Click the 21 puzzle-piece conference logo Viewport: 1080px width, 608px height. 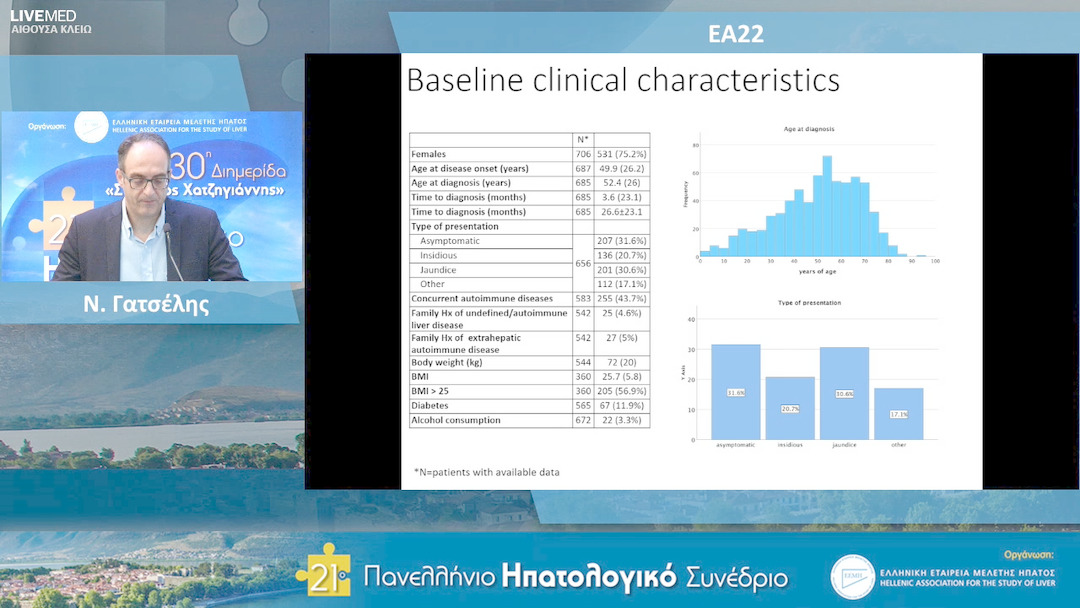click(x=323, y=570)
